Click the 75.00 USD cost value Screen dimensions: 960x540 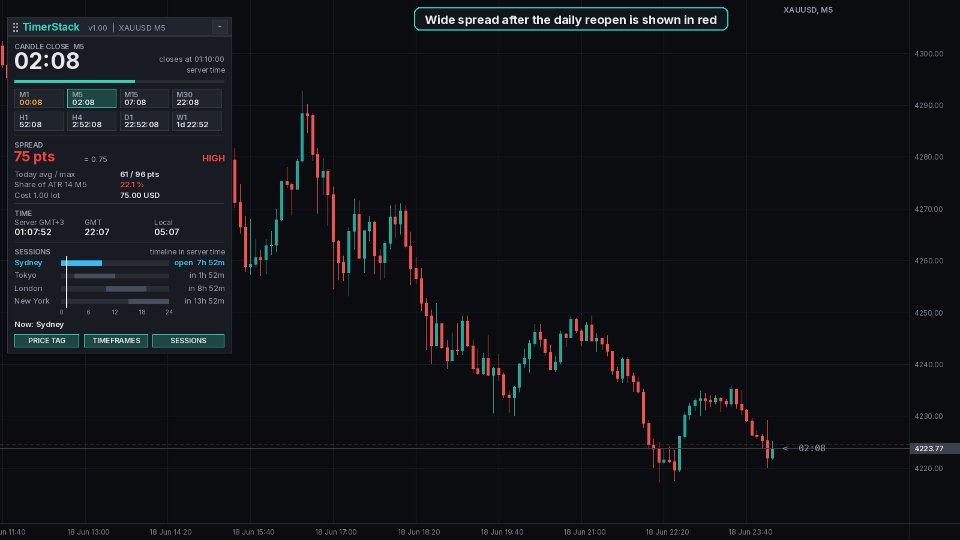click(140, 195)
